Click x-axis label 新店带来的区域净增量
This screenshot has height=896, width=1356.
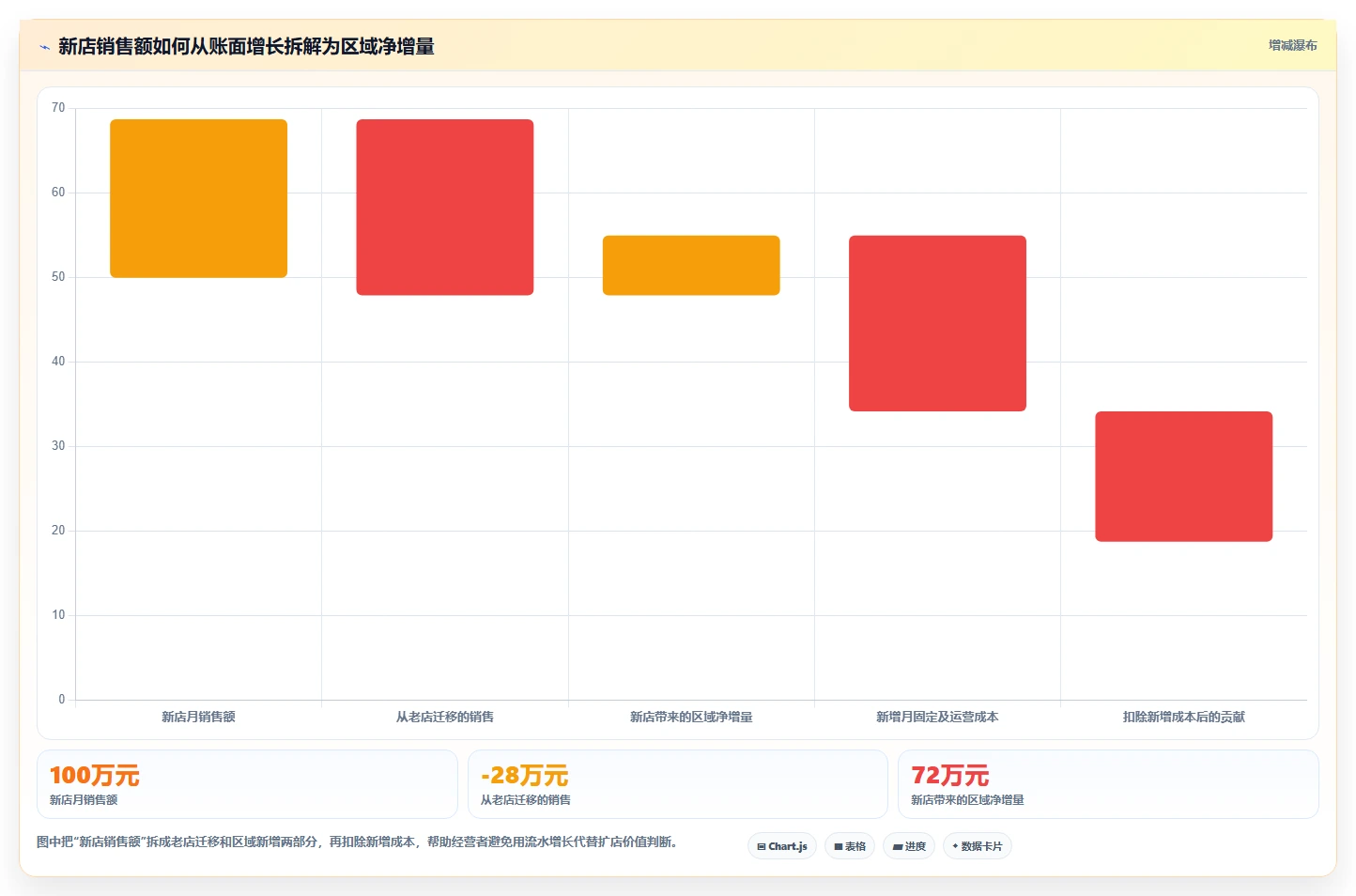pyautogui.click(x=691, y=717)
